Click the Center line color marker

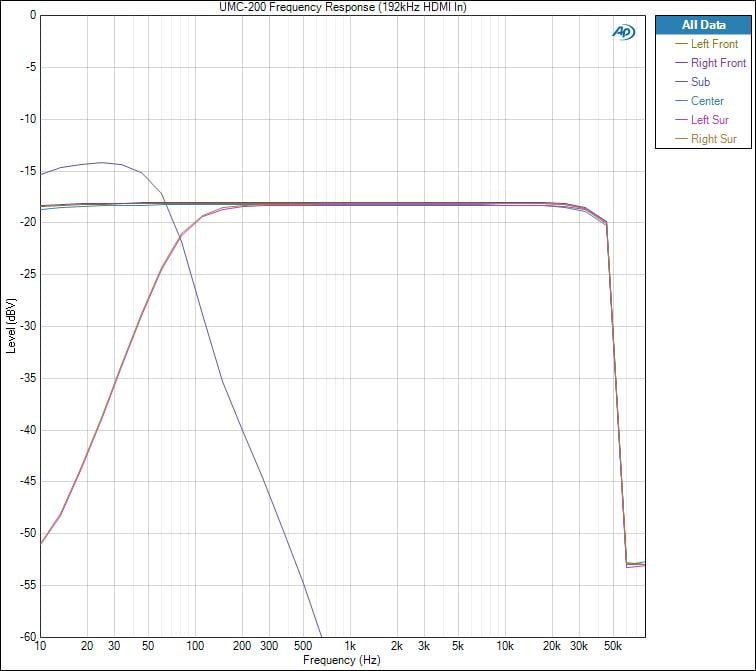click(682, 101)
